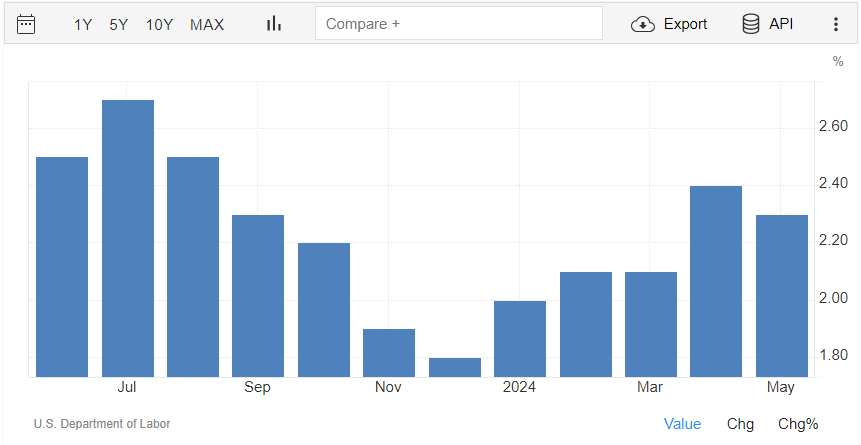Click the Sep bar at 2.30
The height and width of the screenshot is (445, 861).
click(258, 296)
